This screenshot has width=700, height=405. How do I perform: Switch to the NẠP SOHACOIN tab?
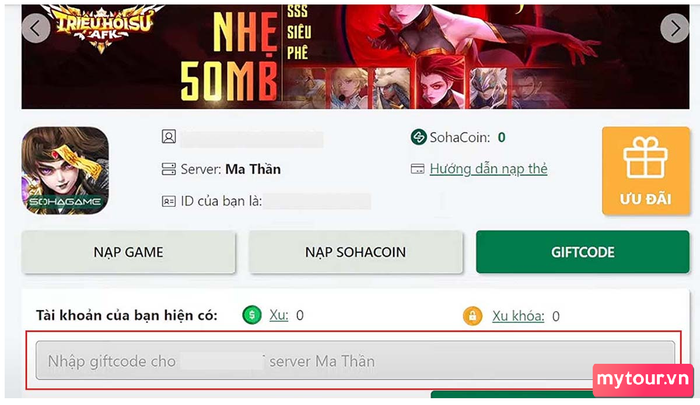tap(356, 252)
